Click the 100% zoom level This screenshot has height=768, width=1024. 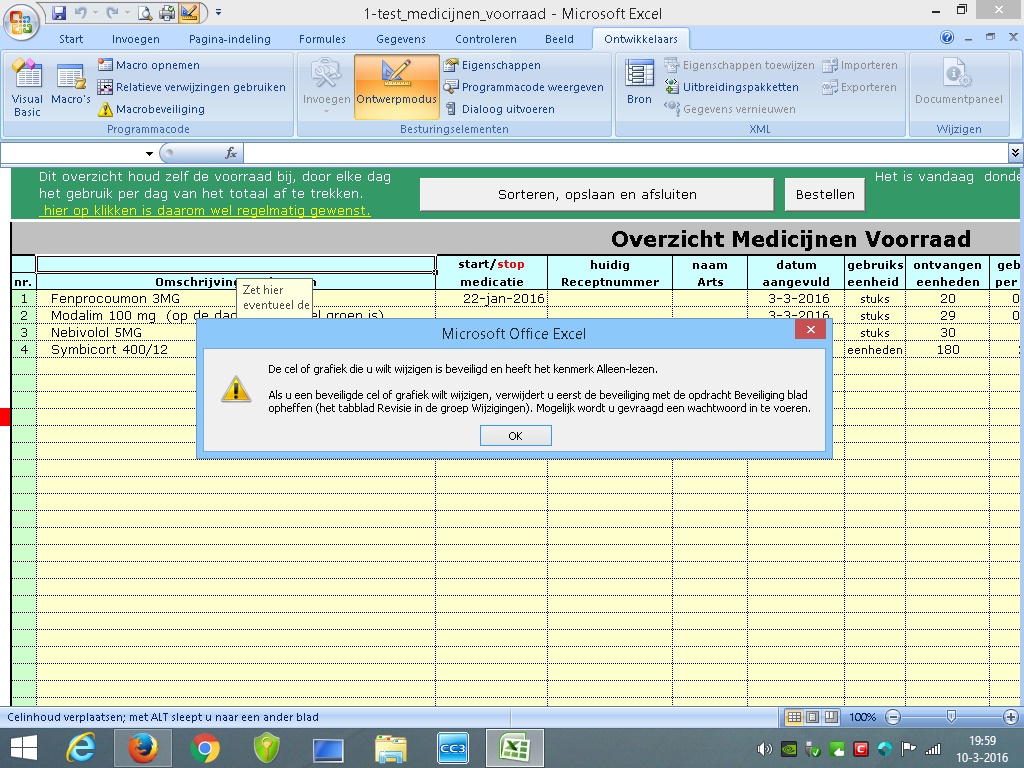point(862,717)
